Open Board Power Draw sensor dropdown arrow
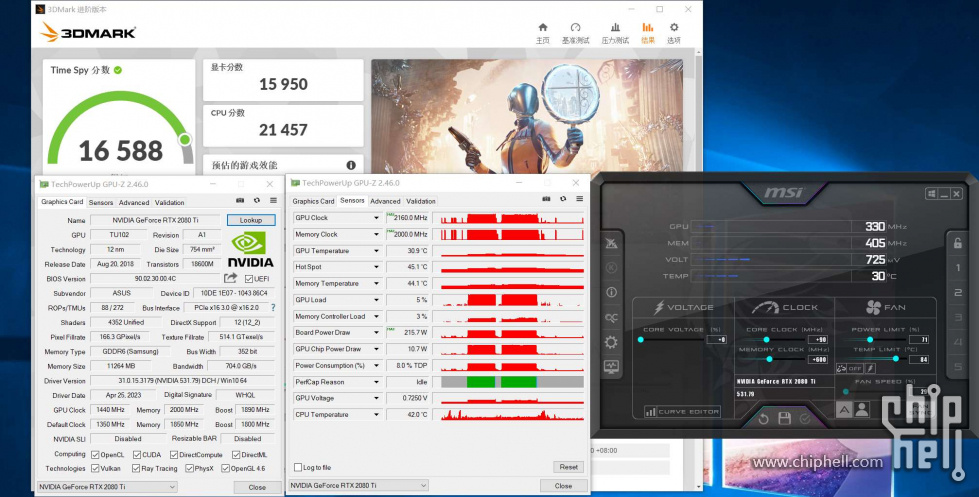This screenshot has height=497, width=979. click(x=376, y=333)
